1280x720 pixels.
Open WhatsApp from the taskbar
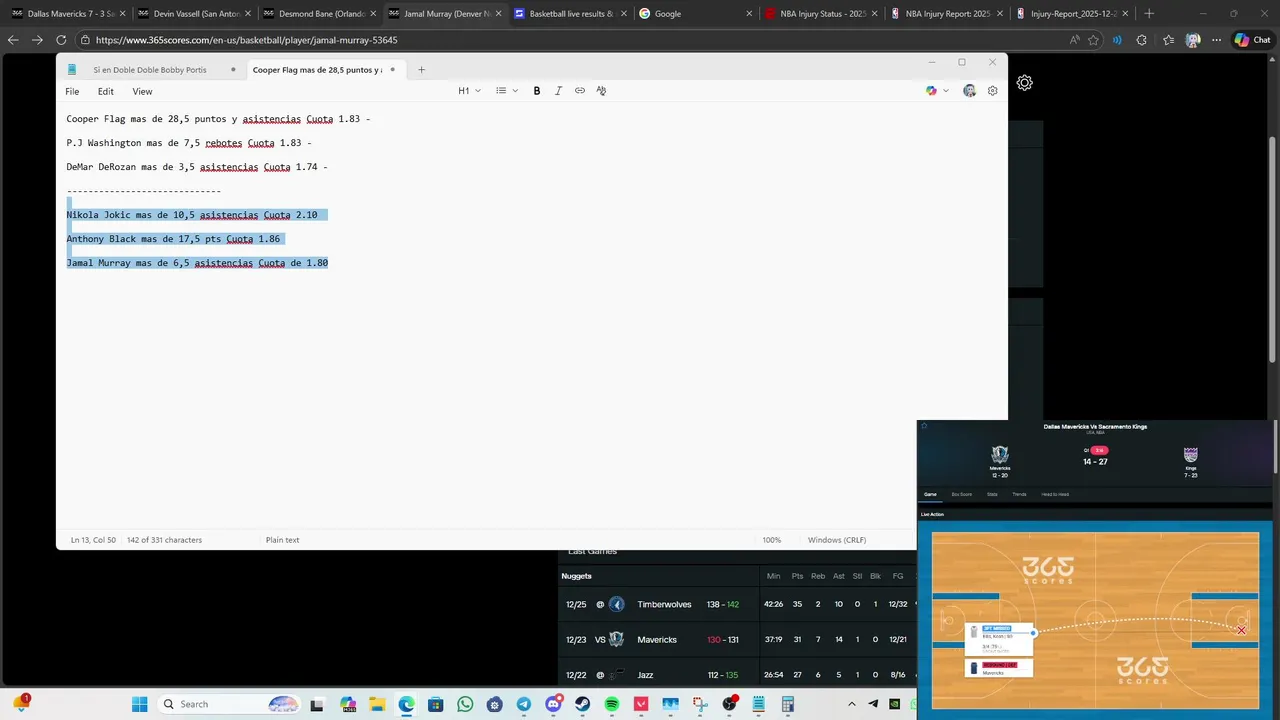pos(465,704)
